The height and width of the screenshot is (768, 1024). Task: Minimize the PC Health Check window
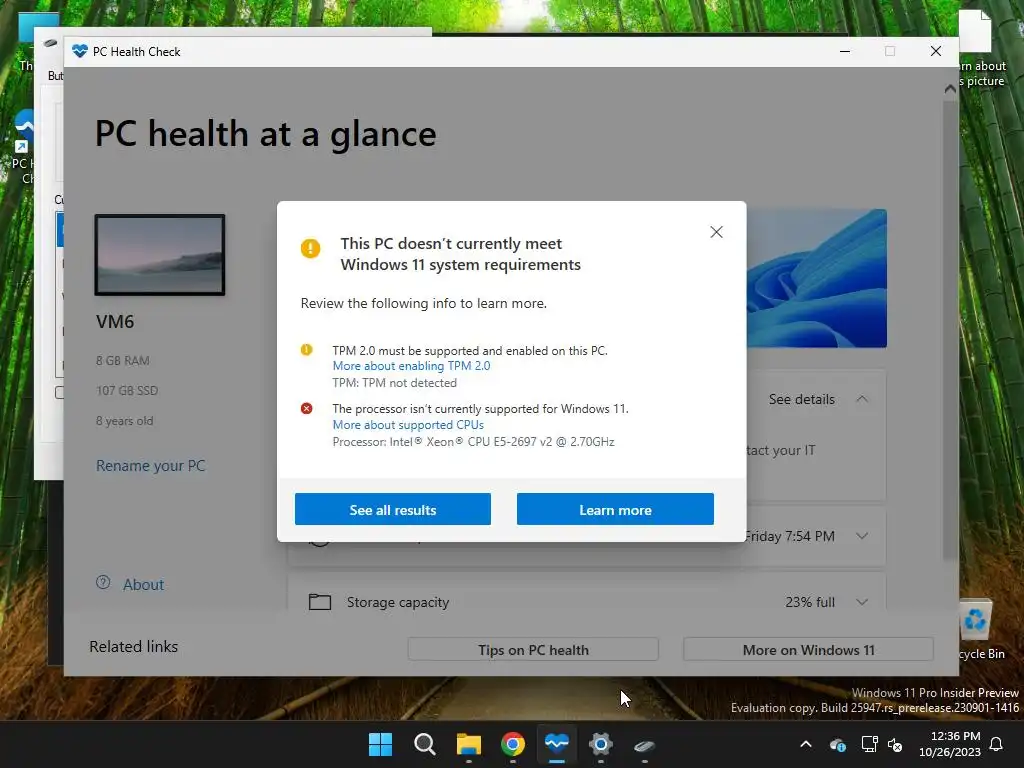(844, 51)
